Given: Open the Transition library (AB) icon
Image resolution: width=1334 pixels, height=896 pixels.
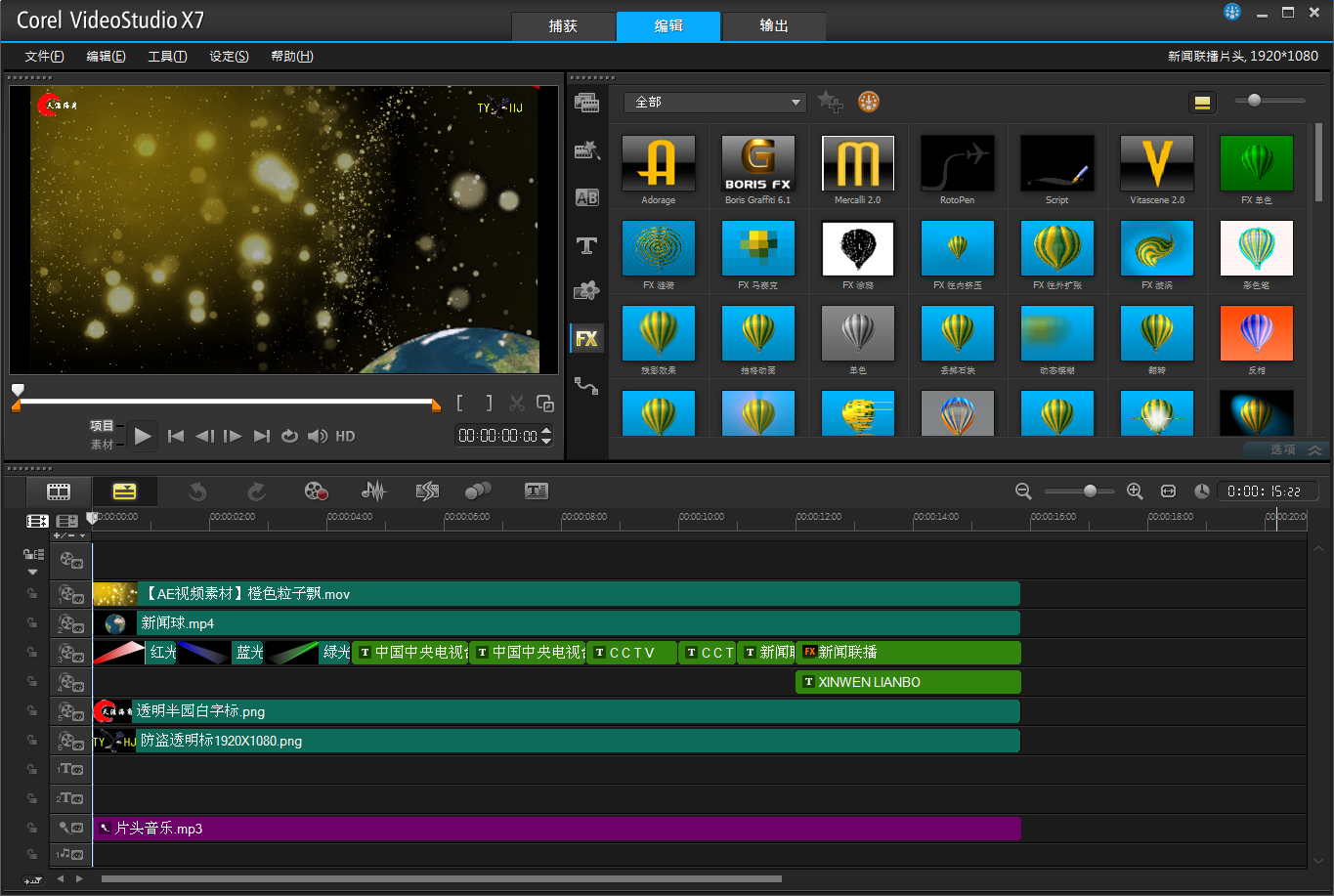Looking at the screenshot, I should (586, 197).
